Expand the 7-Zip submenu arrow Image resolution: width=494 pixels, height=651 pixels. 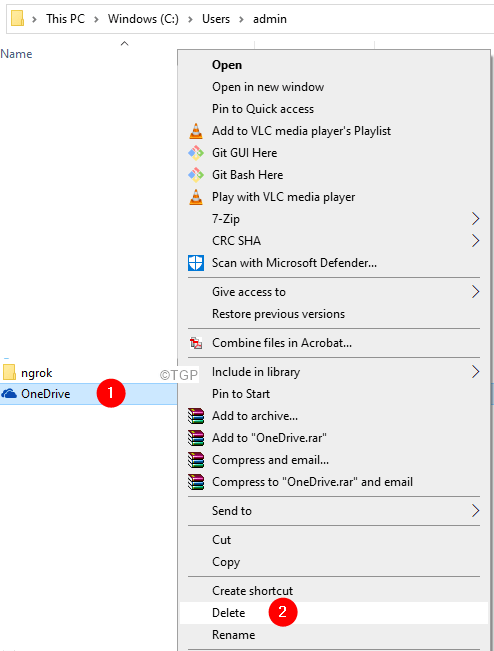coord(475,219)
